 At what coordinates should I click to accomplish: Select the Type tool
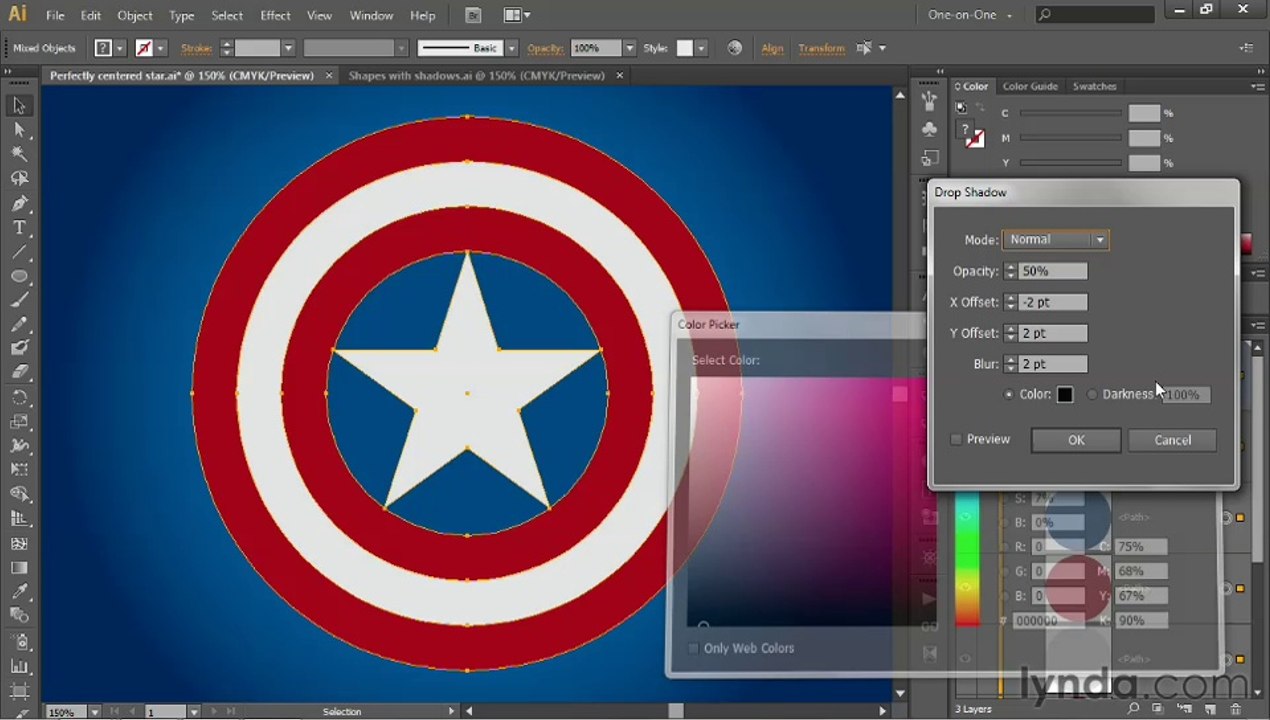click(x=19, y=228)
